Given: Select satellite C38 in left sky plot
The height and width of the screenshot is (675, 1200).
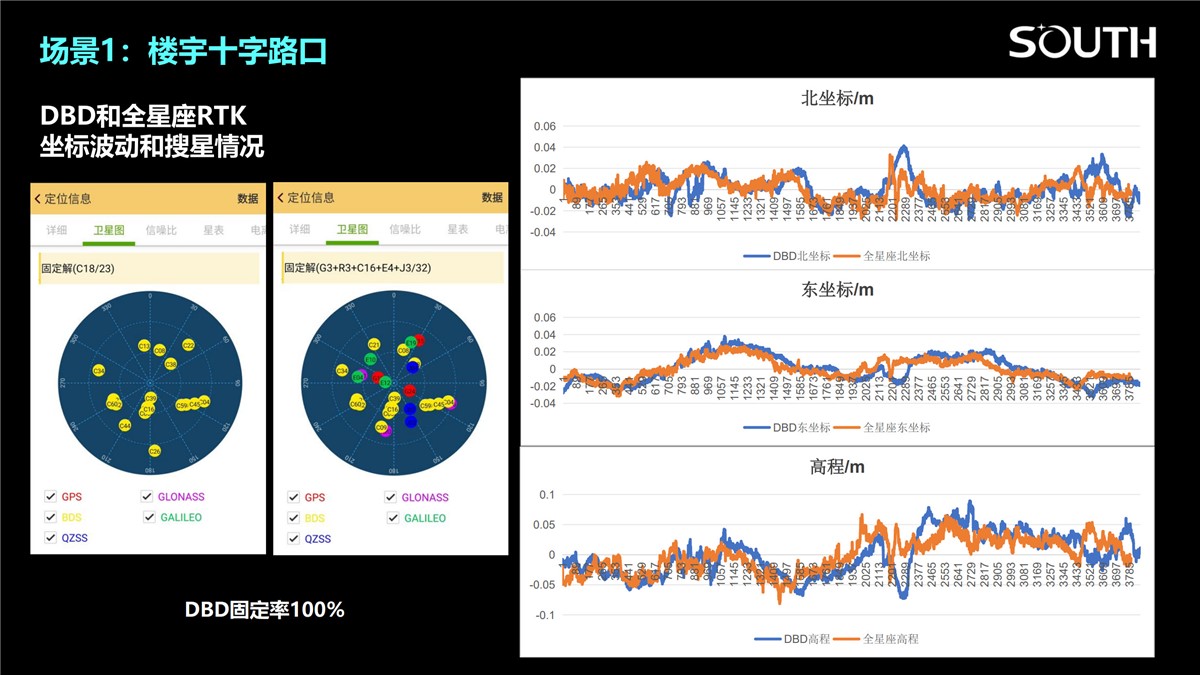Looking at the screenshot, I should tap(171, 364).
